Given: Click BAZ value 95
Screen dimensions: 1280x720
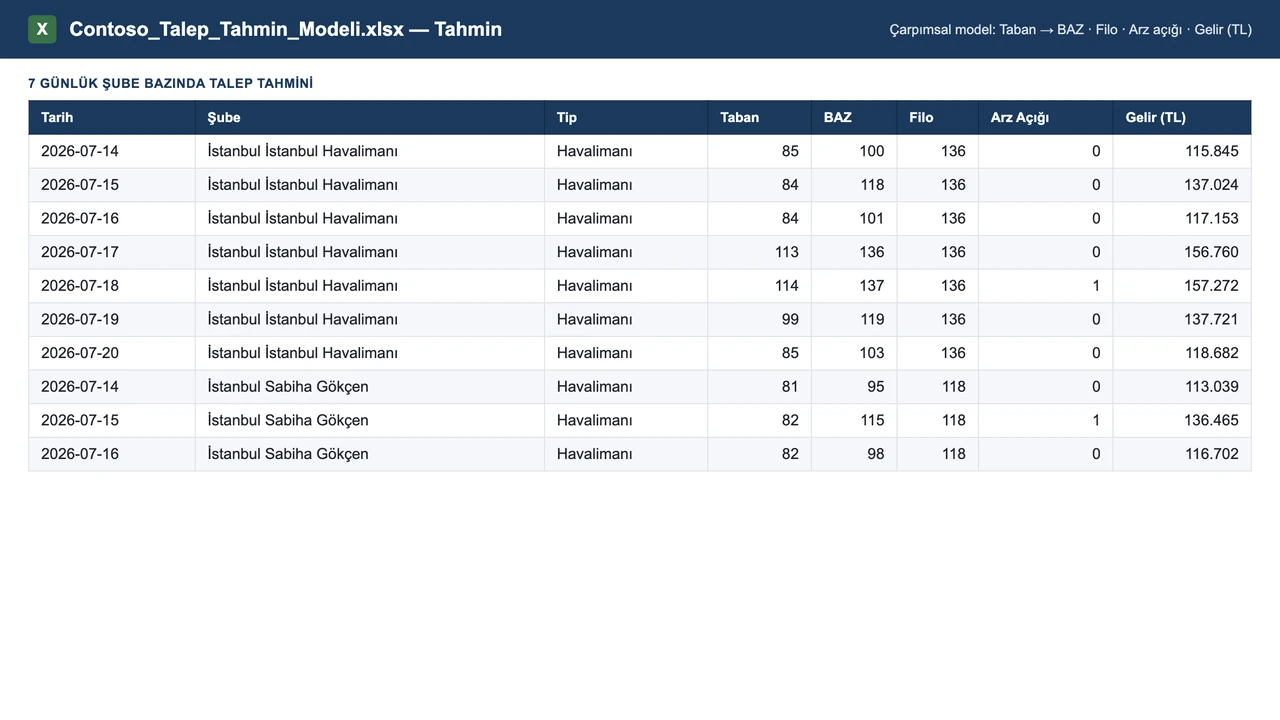Looking at the screenshot, I should pos(876,387).
